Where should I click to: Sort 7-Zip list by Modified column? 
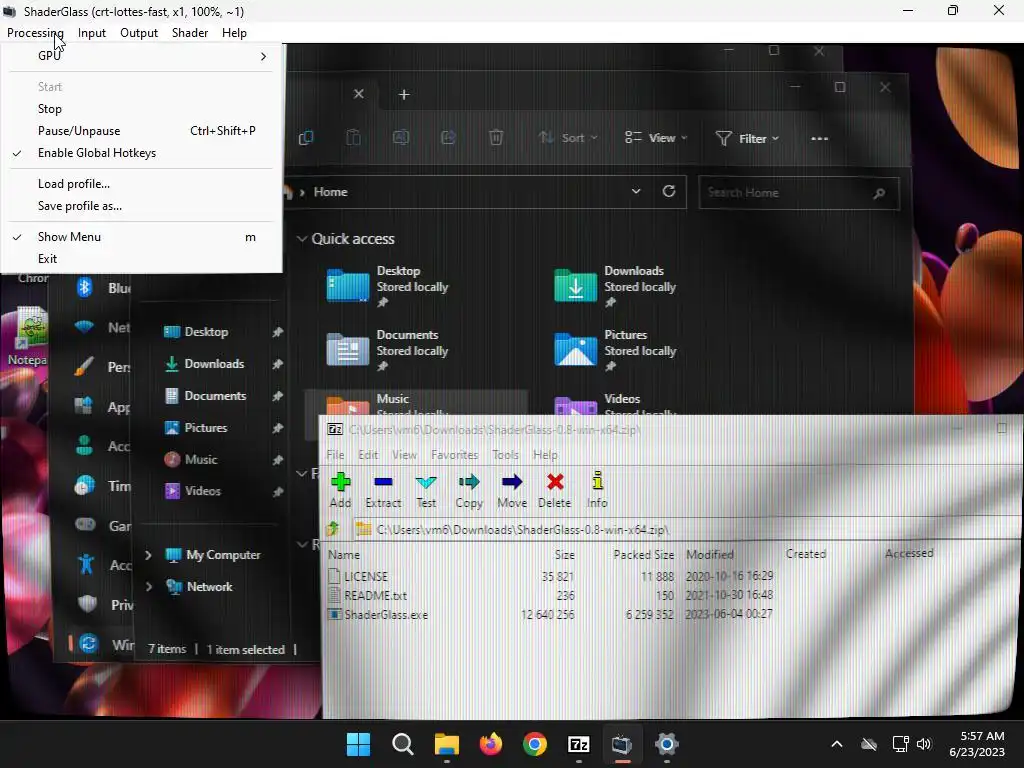point(710,554)
